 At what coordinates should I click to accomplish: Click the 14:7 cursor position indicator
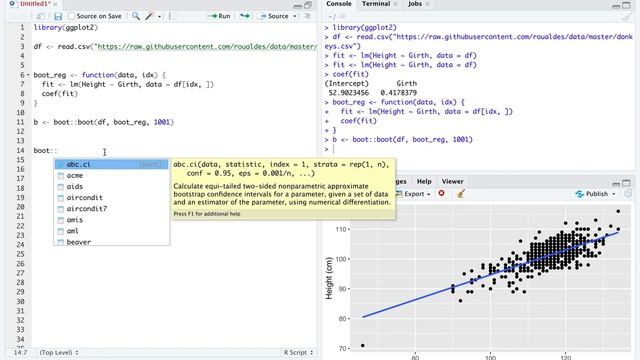click(20, 352)
